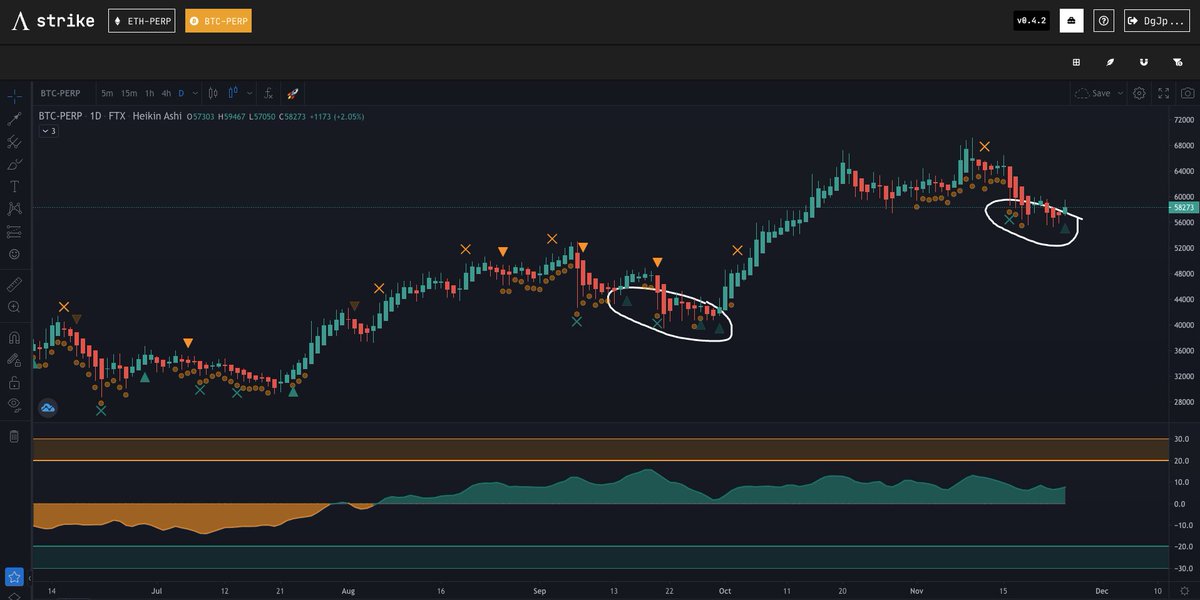Click the rocket icon in chart toolbar
The image size is (1200, 600).
tap(293, 93)
